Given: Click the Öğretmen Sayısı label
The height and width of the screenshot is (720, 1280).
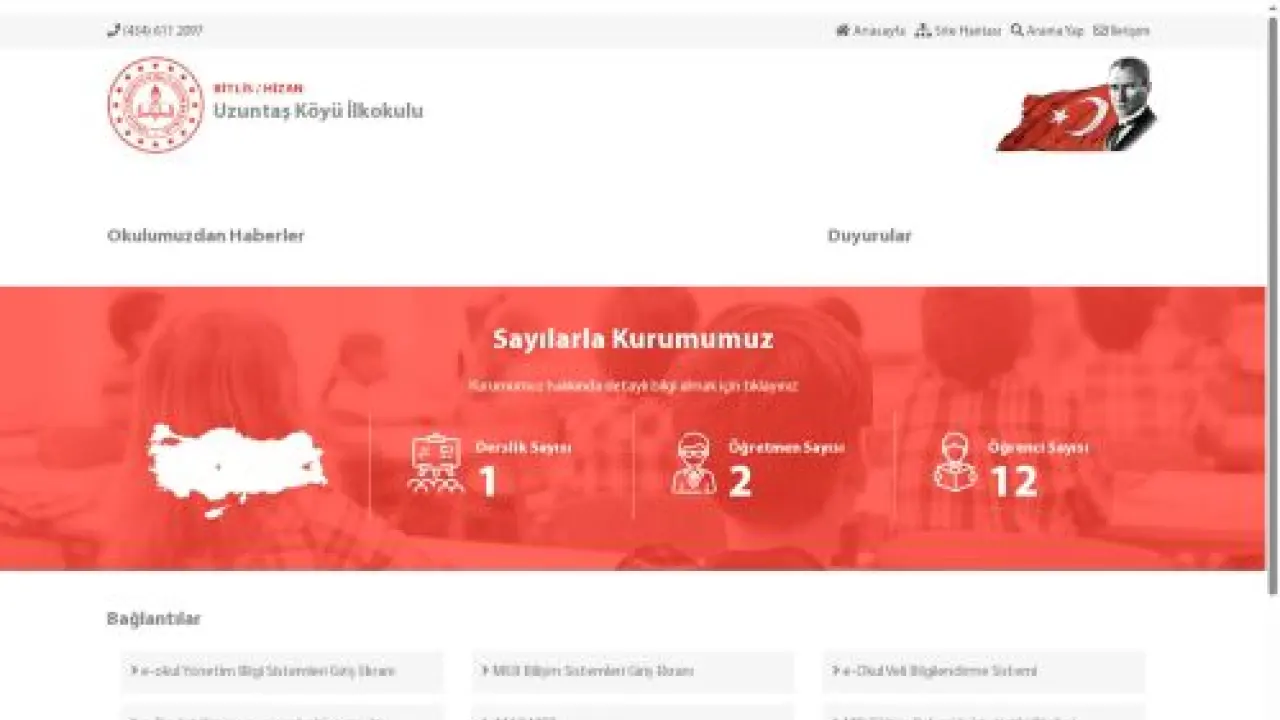Looking at the screenshot, I should [x=786, y=448].
